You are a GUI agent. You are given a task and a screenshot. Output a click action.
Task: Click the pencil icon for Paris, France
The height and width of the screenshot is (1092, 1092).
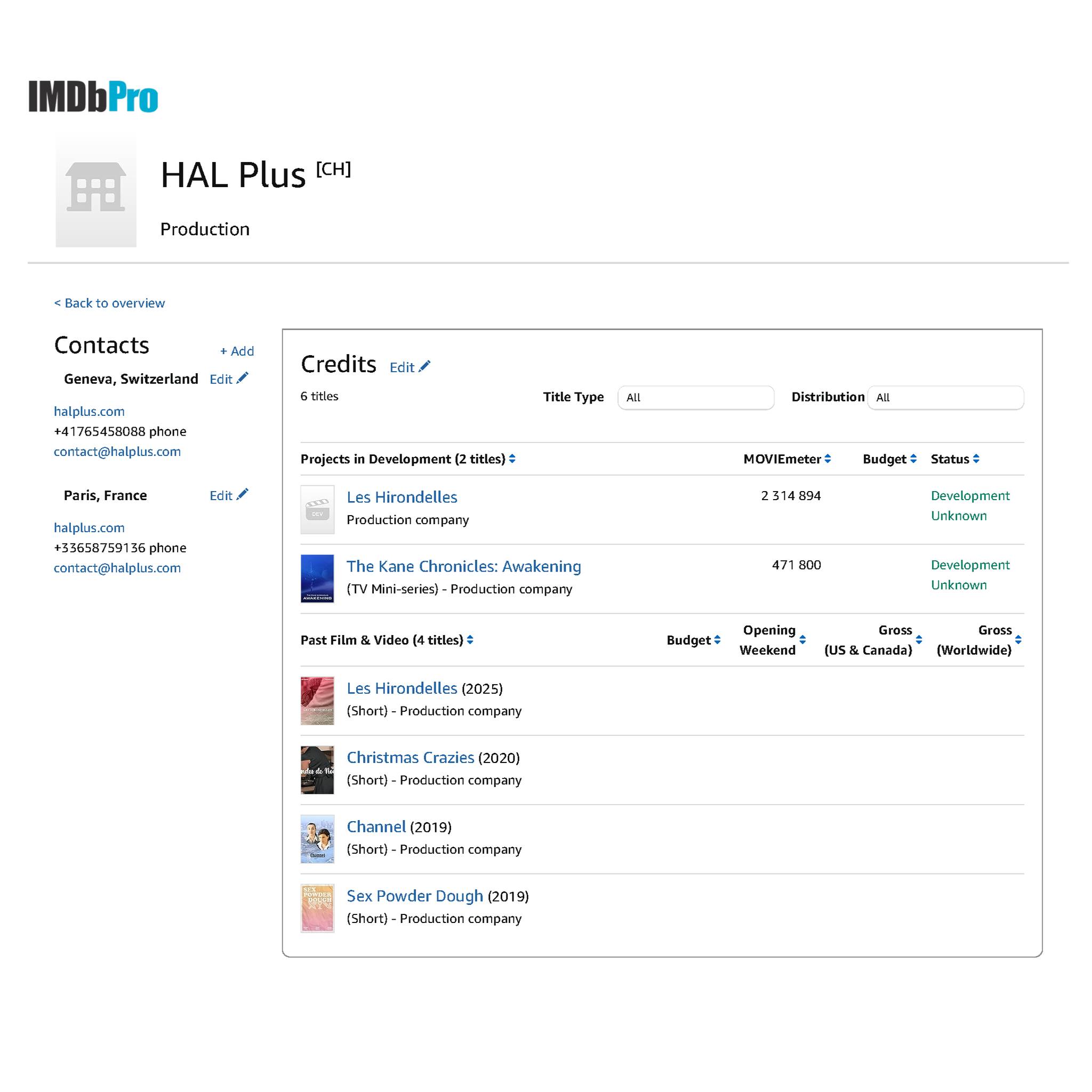(243, 495)
